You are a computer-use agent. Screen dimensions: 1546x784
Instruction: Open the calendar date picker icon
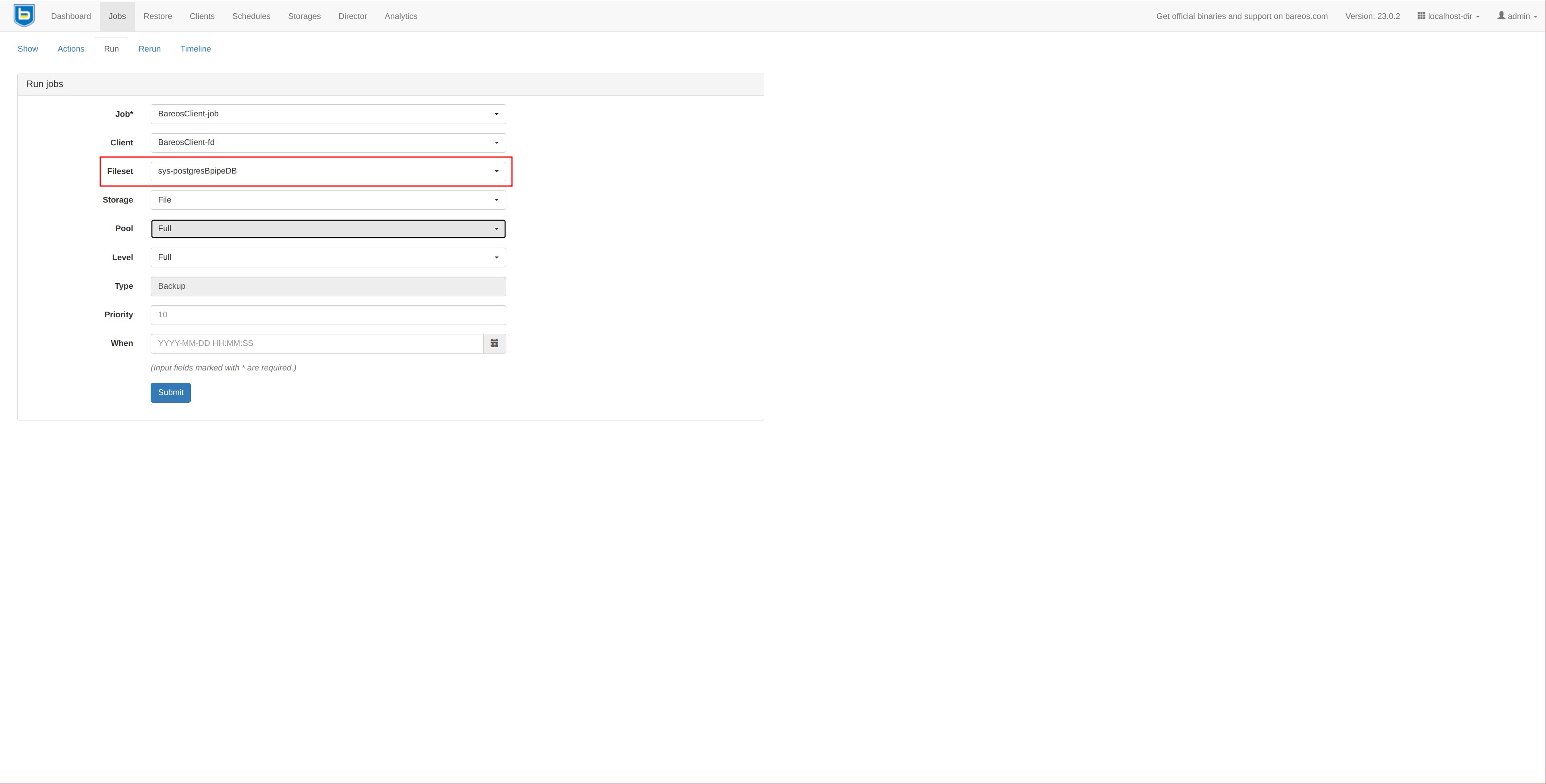pyautogui.click(x=495, y=343)
